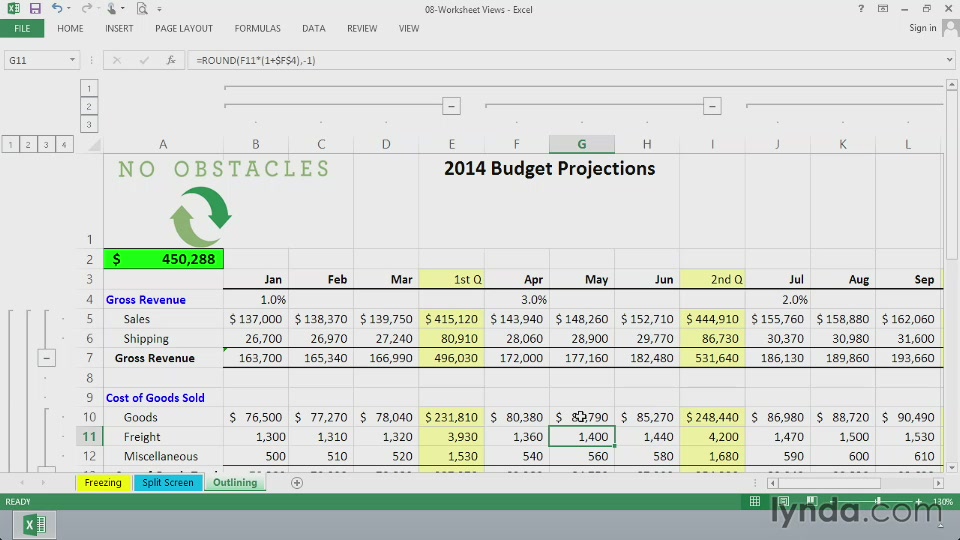
Task: Switch to the INSERT ribbon tab
Action: [119, 29]
